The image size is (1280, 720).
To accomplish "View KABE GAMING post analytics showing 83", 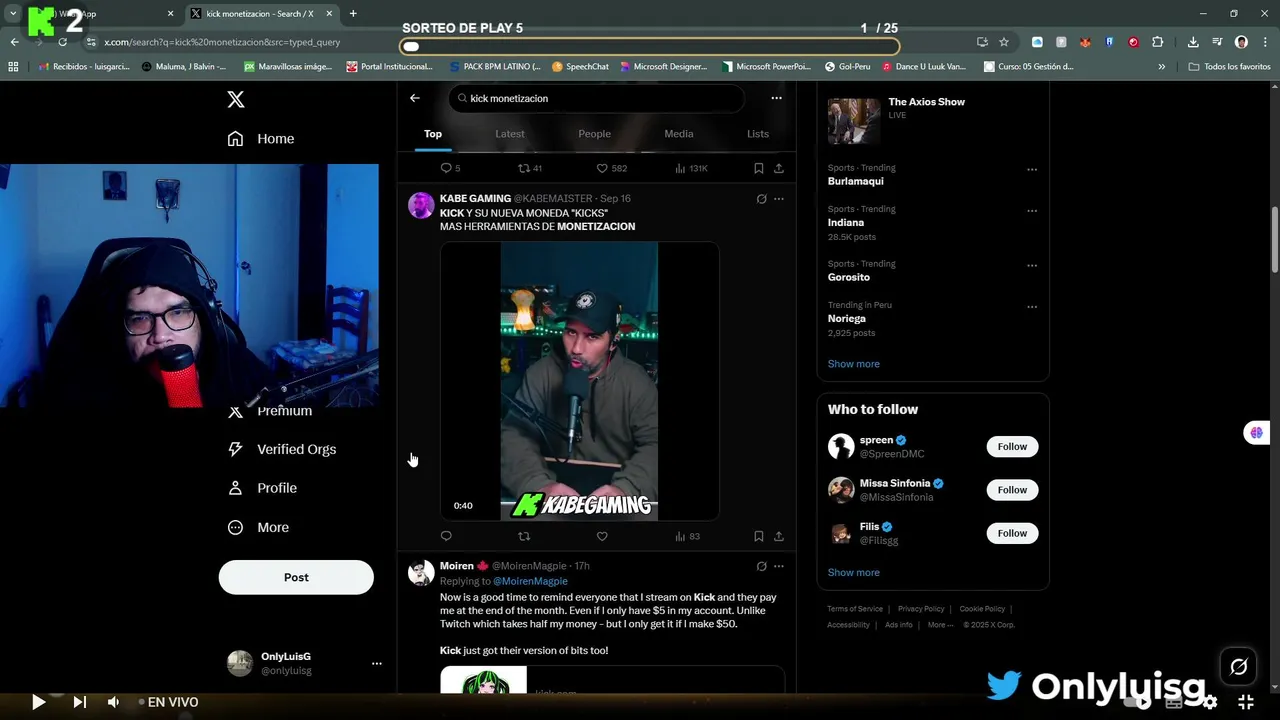I will click(x=687, y=536).
